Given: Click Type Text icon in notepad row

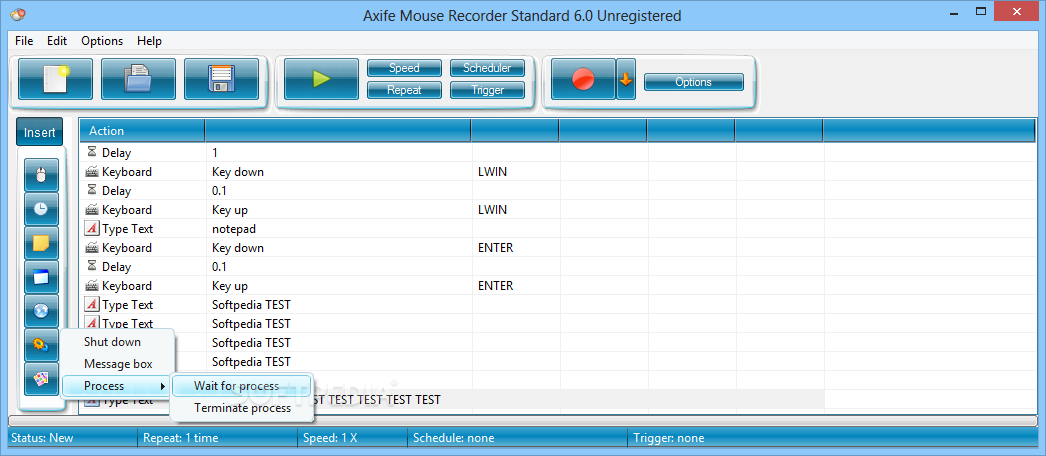Looking at the screenshot, I should (x=92, y=229).
